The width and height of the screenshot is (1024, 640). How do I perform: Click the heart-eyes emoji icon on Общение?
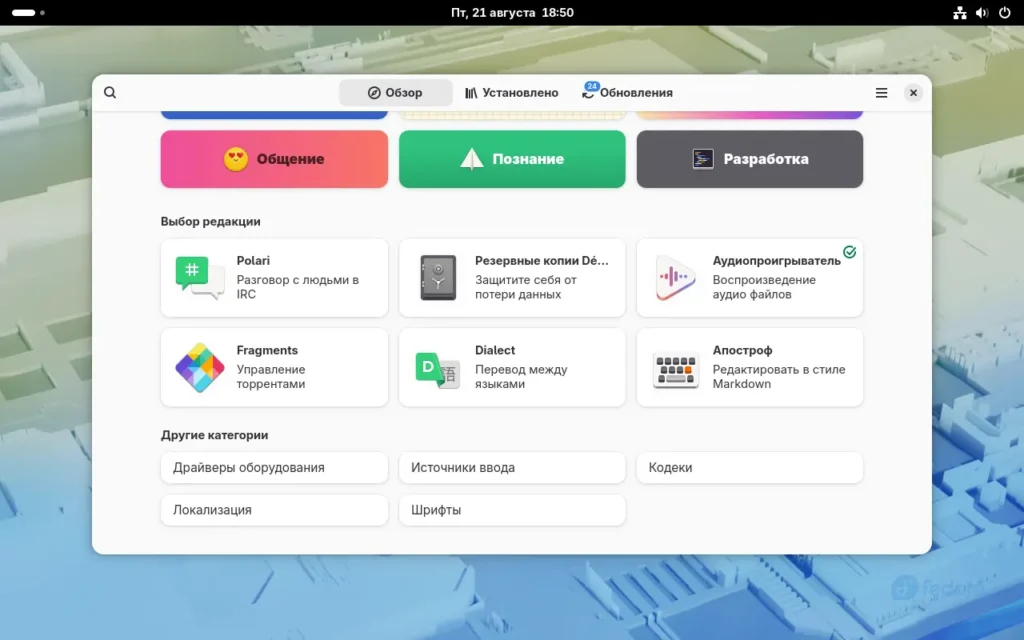pos(236,159)
